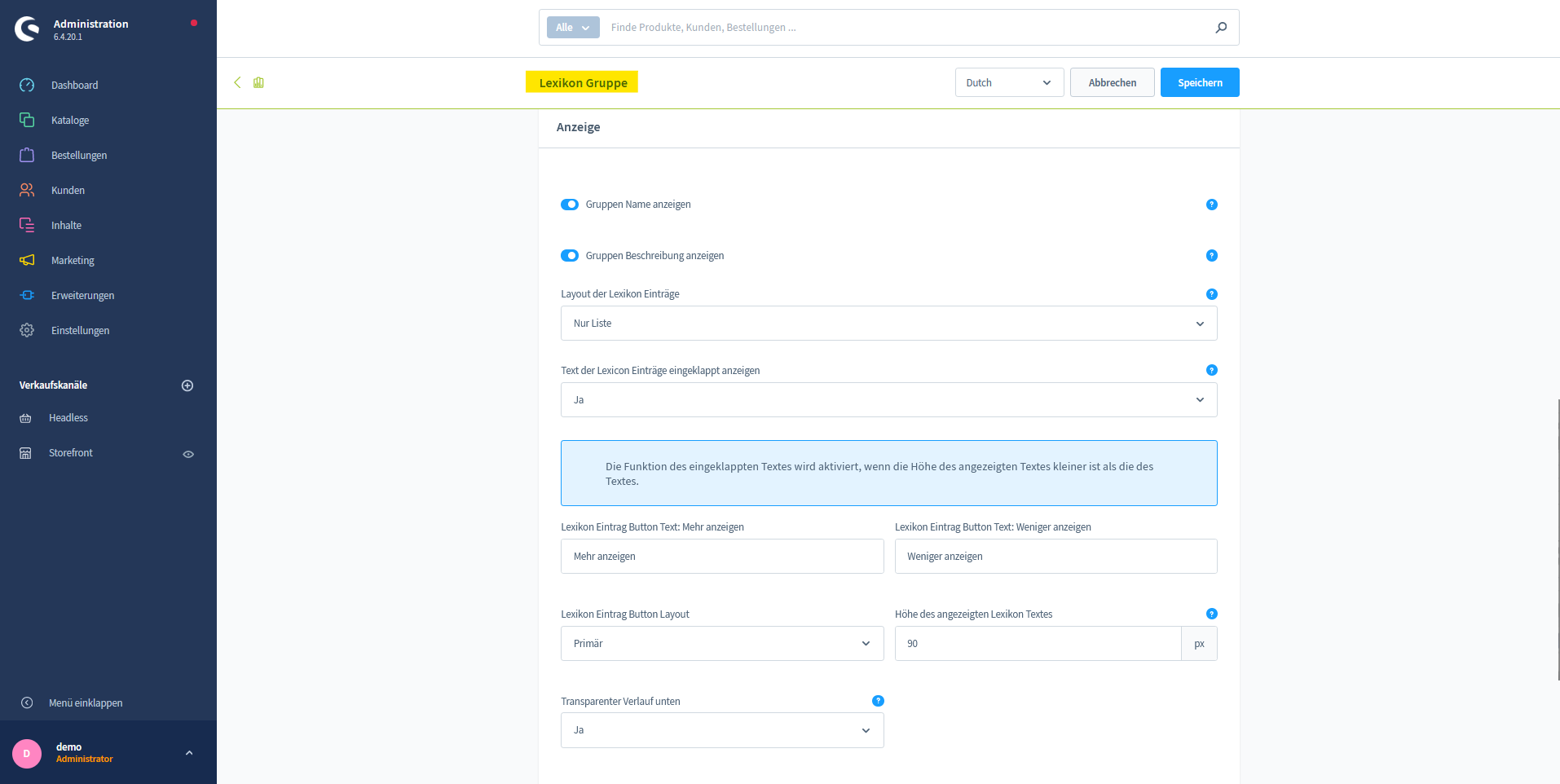1560x784 pixels.
Task: Click the Bestellungen bag icon
Action: (27, 155)
